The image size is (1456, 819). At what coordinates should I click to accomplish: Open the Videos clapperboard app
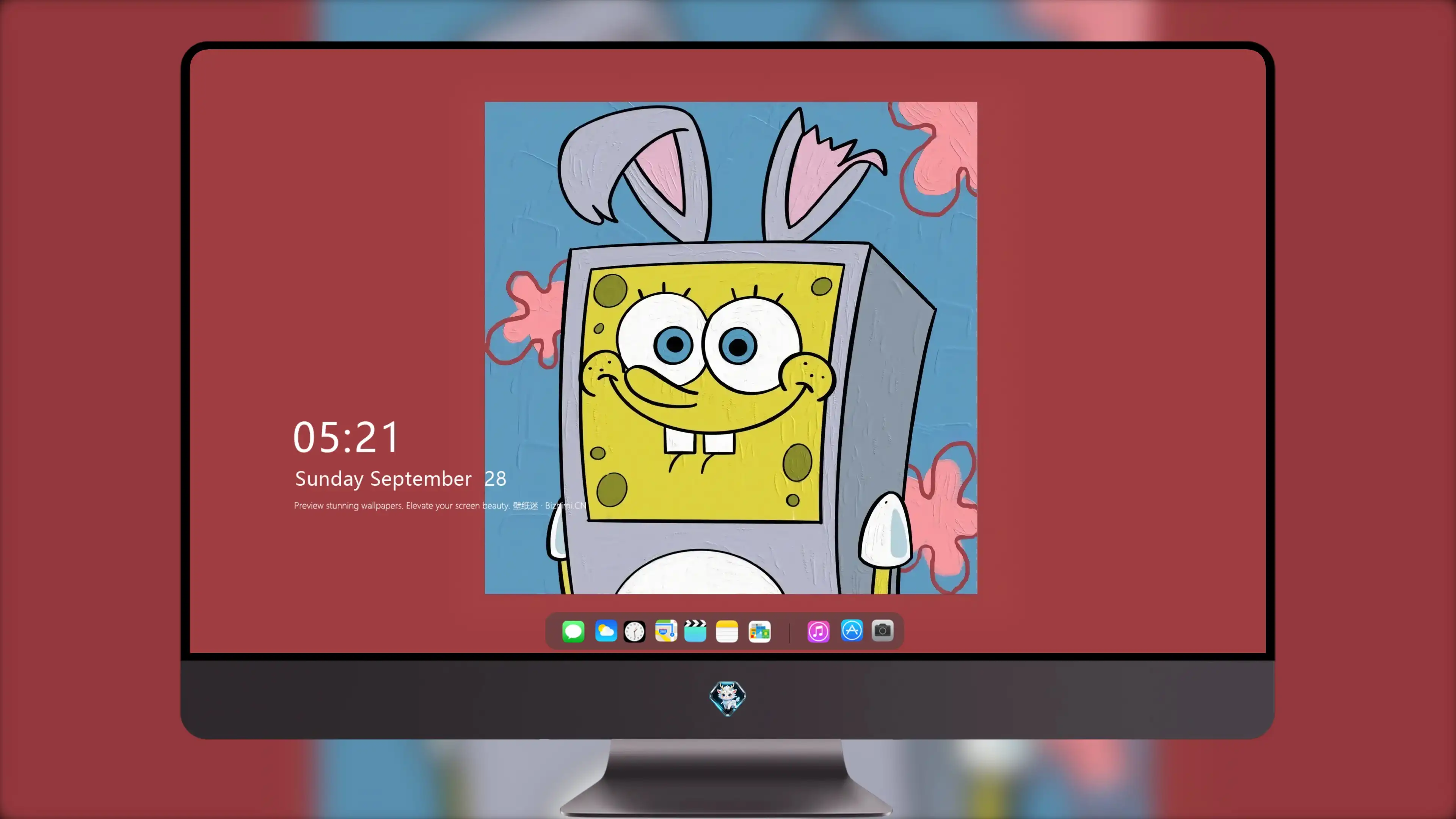point(695,631)
